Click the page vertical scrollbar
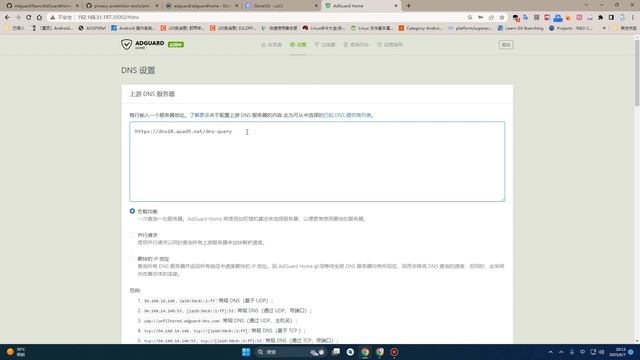 click(637, 73)
